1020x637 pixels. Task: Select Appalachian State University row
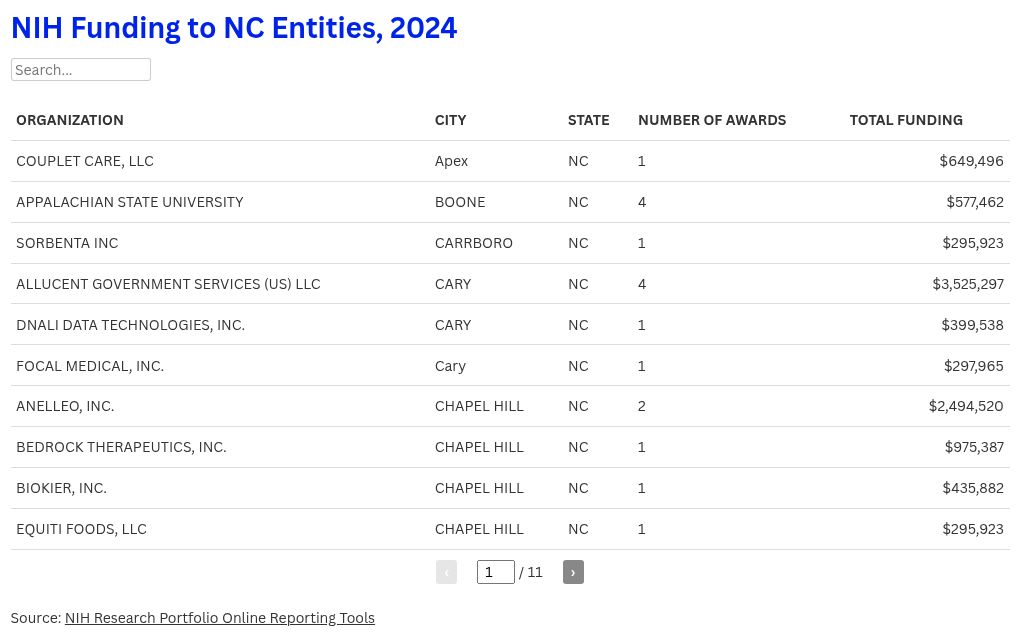[510, 202]
